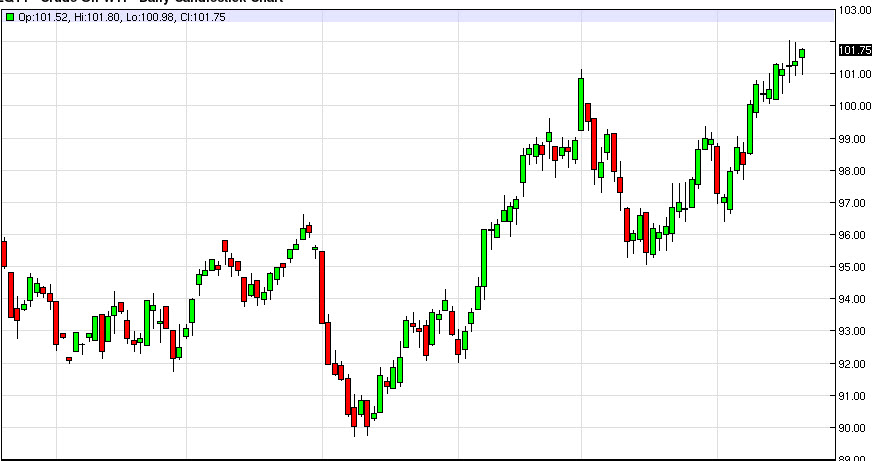Click the 103.00 price axis label
Image resolution: width=877 pixels, height=461 pixels.
coord(855,10)
